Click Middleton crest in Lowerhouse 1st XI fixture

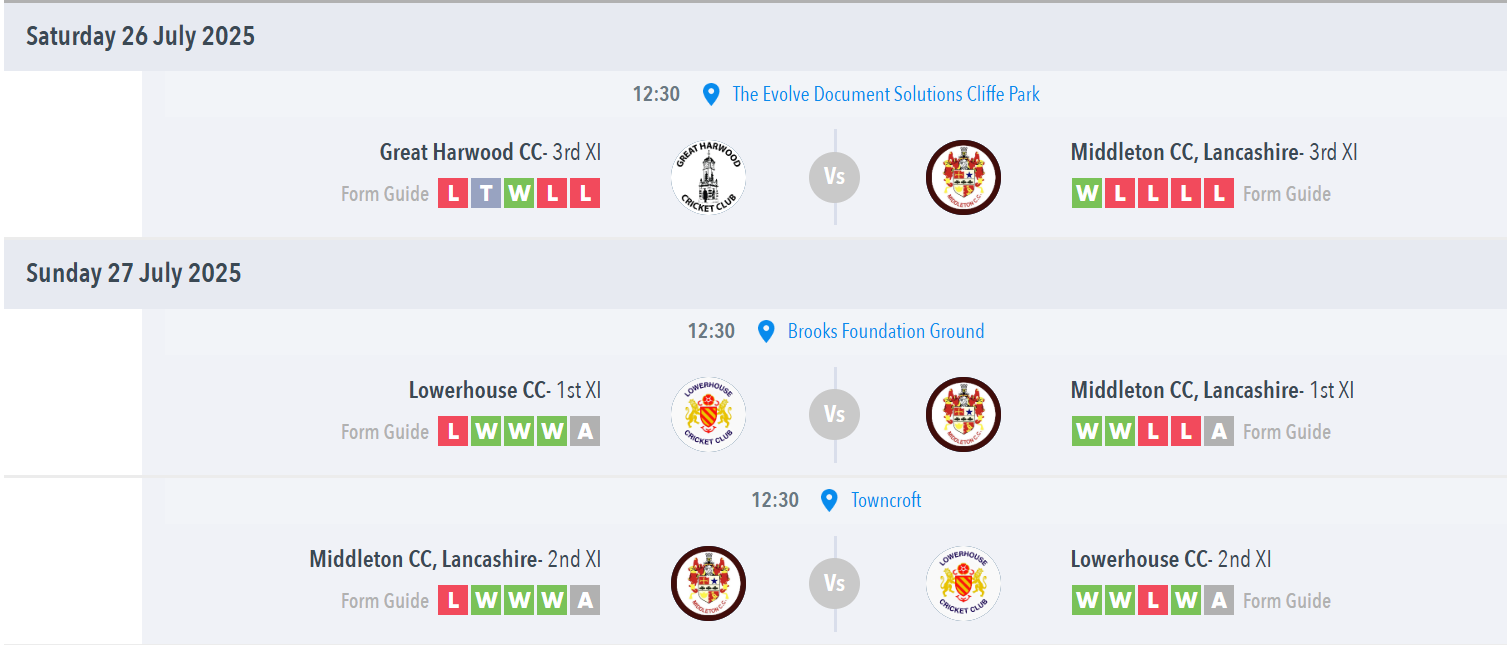(963, 414)
